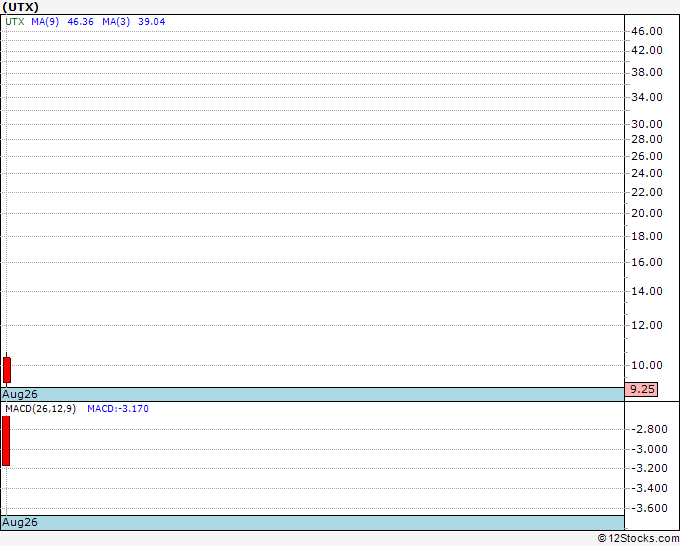Click the 14.00 price axis label

pyautogui.click(x=647, y=291)
